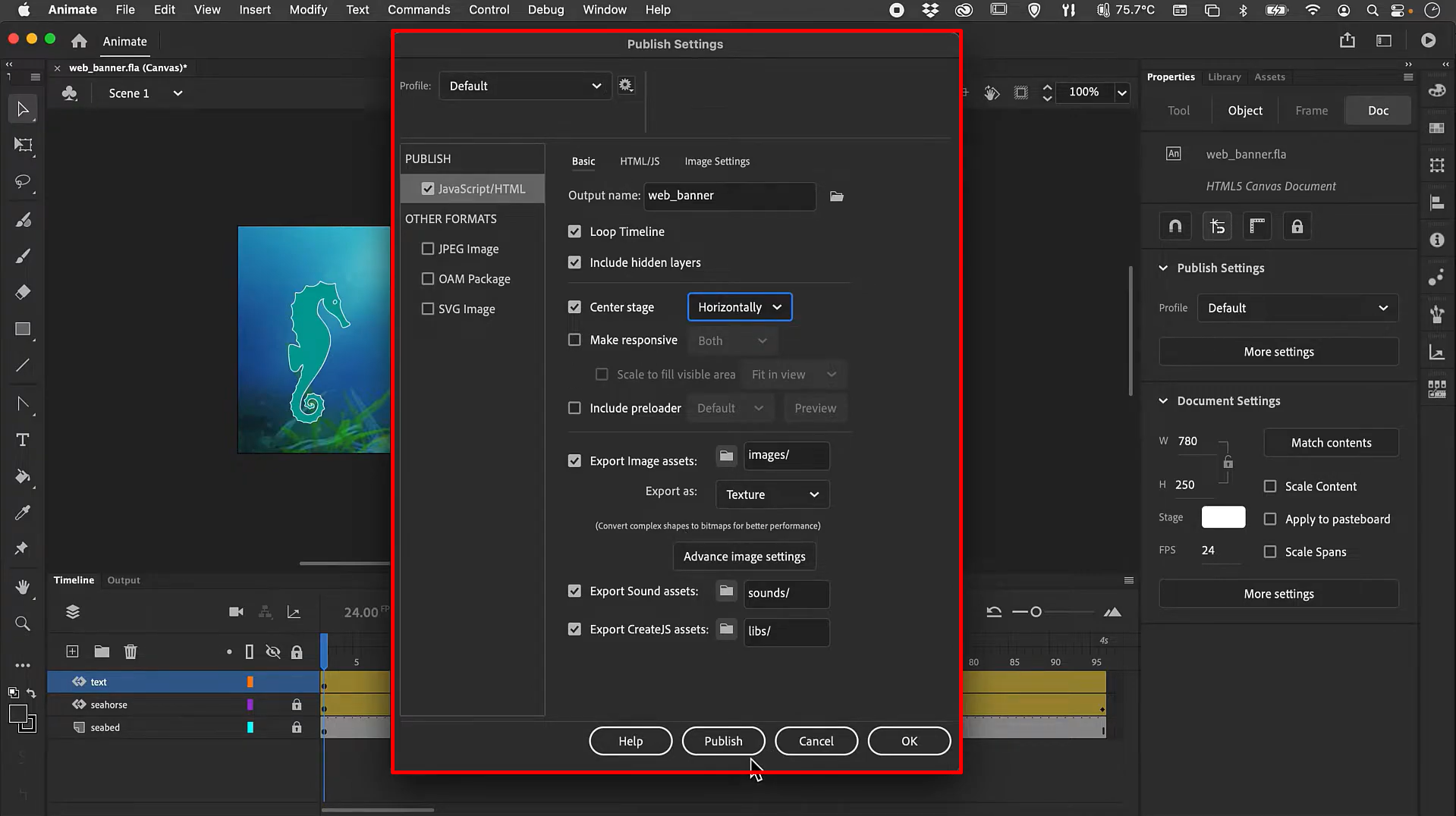Uncheck the Loop Timeline option
The width and height of the screenshot is (1456, 816).
click(x=574, y=231)
